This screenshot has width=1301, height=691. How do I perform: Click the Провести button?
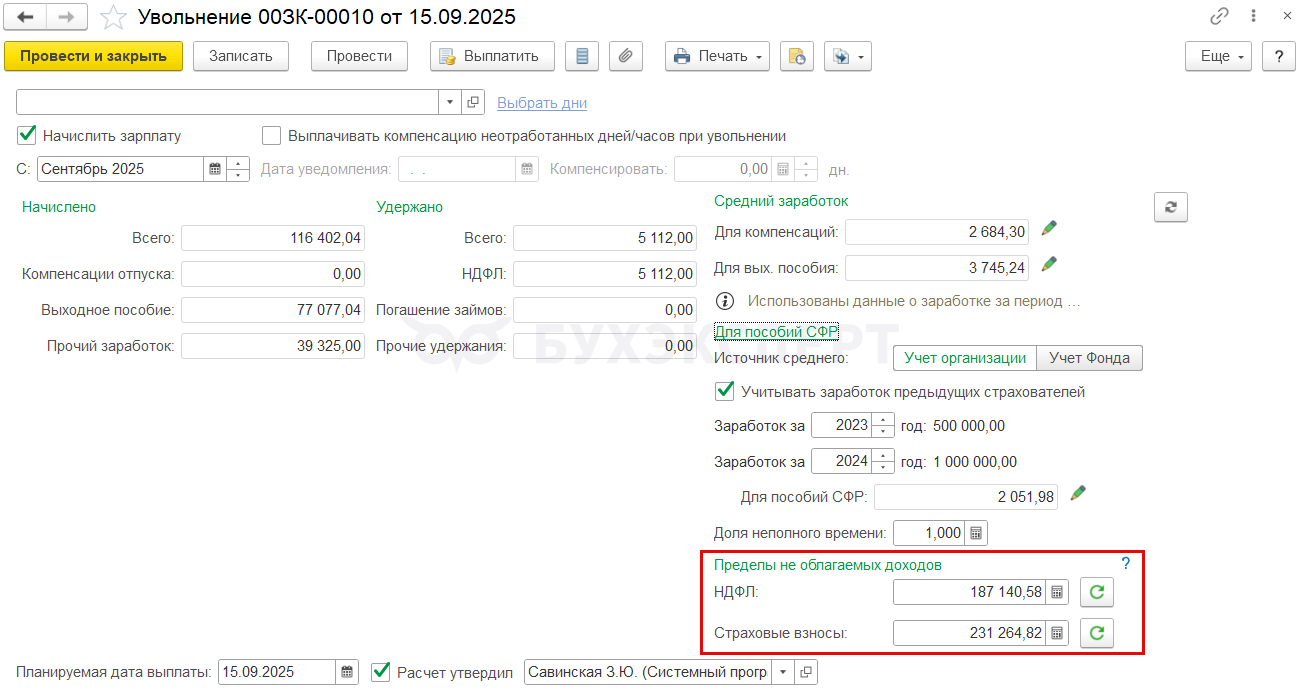pos(359,56)
